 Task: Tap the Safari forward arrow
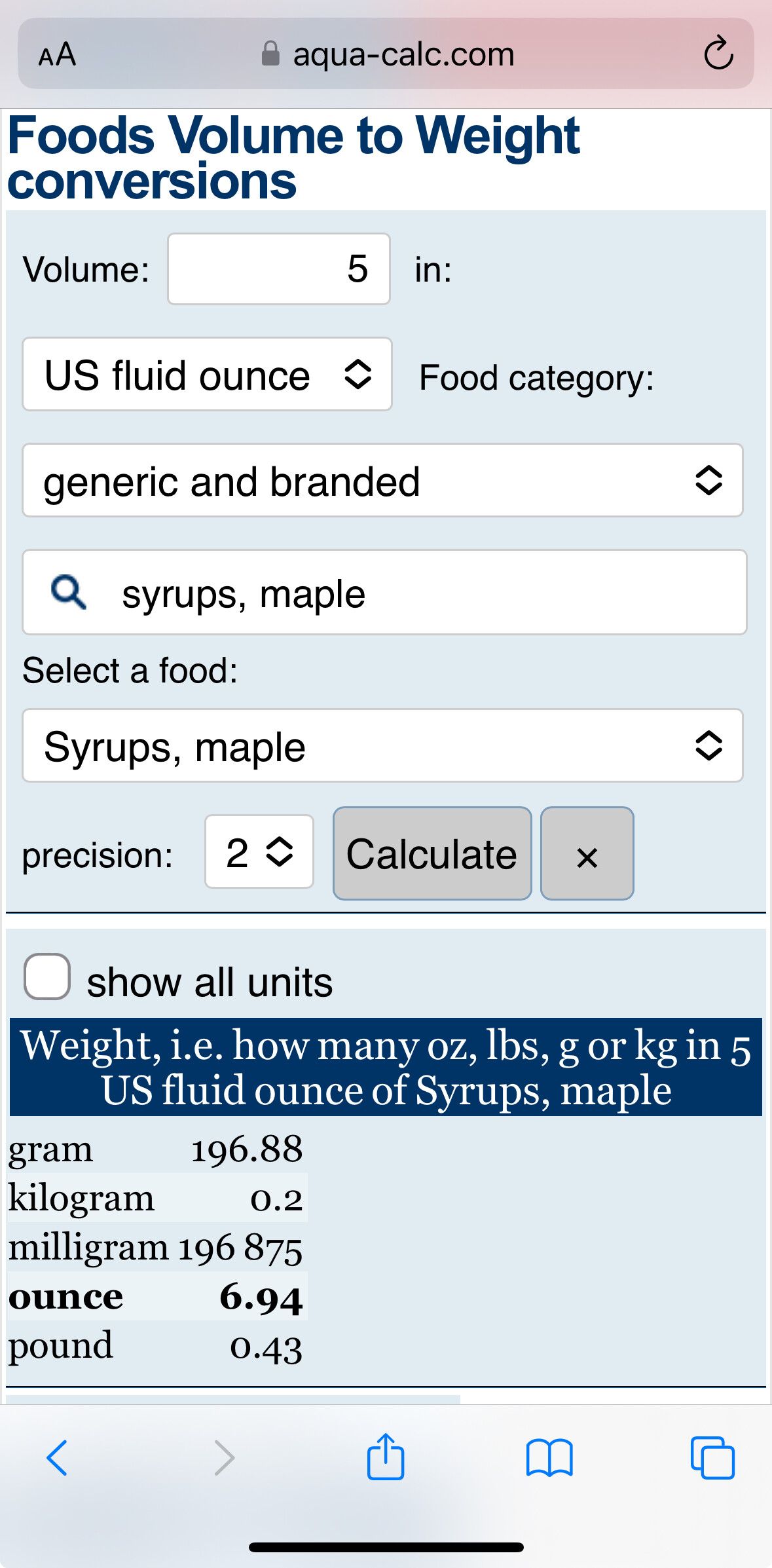point(224,1458)
